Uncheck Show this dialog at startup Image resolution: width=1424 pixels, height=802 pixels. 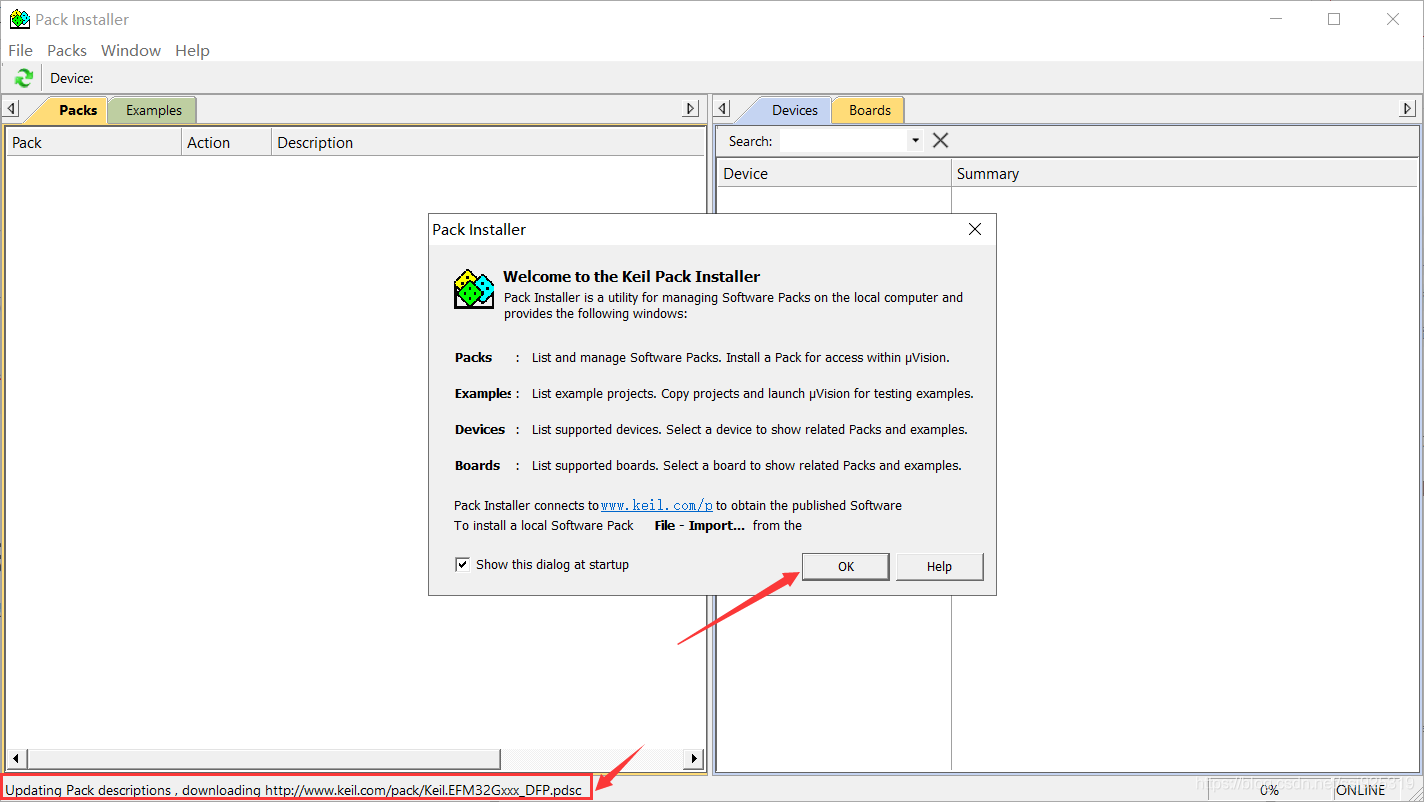click(x=462, y=564)
